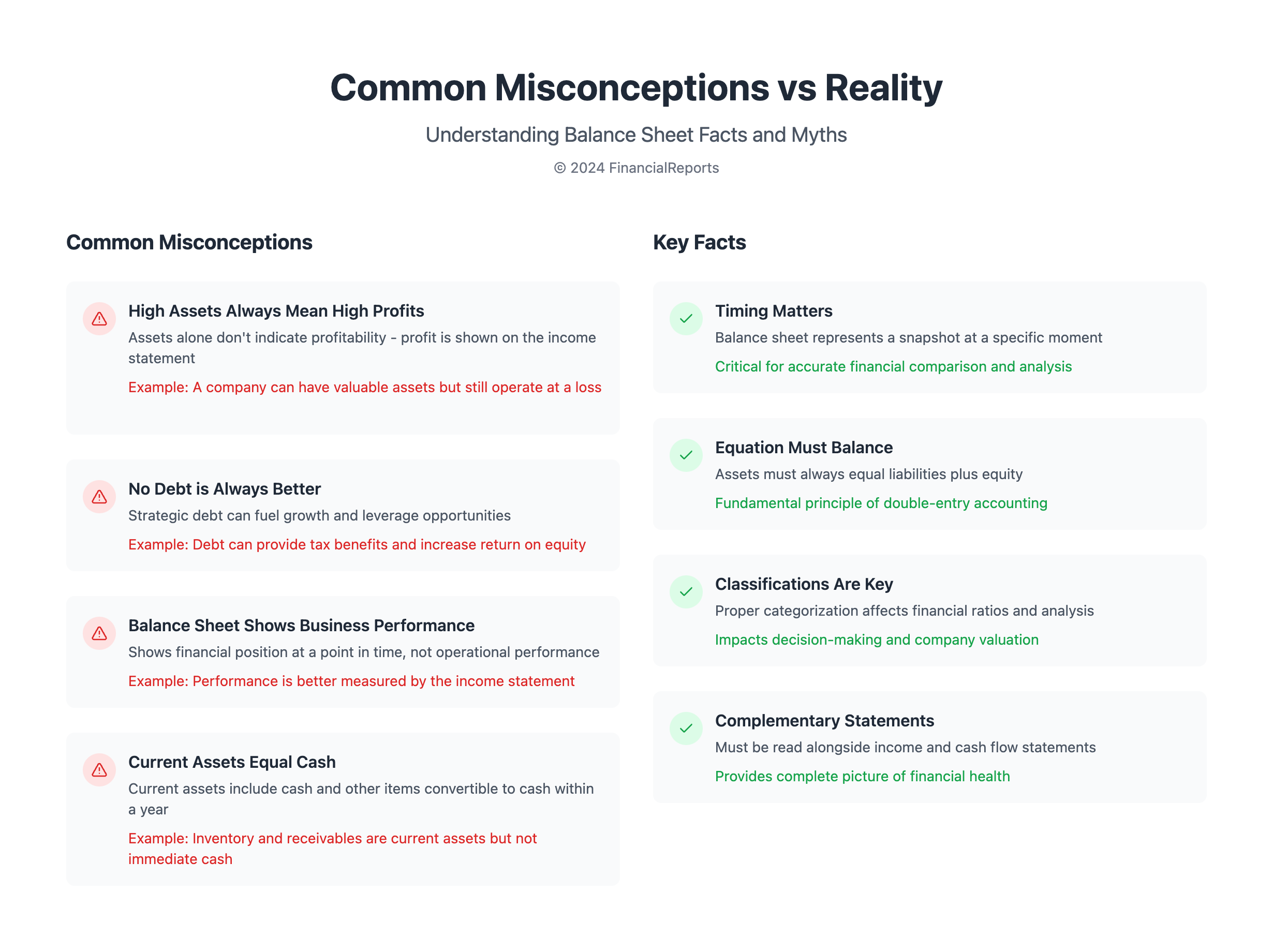Click the Common Misconceptions vs Reality title
This screenshot has height=952, width=1273.
pos(636,88)
